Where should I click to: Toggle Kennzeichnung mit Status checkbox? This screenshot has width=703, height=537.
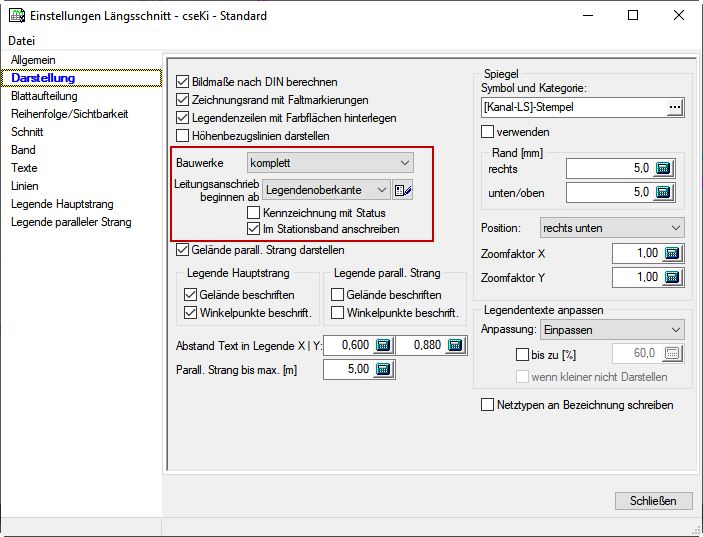[x=253, y=213]
